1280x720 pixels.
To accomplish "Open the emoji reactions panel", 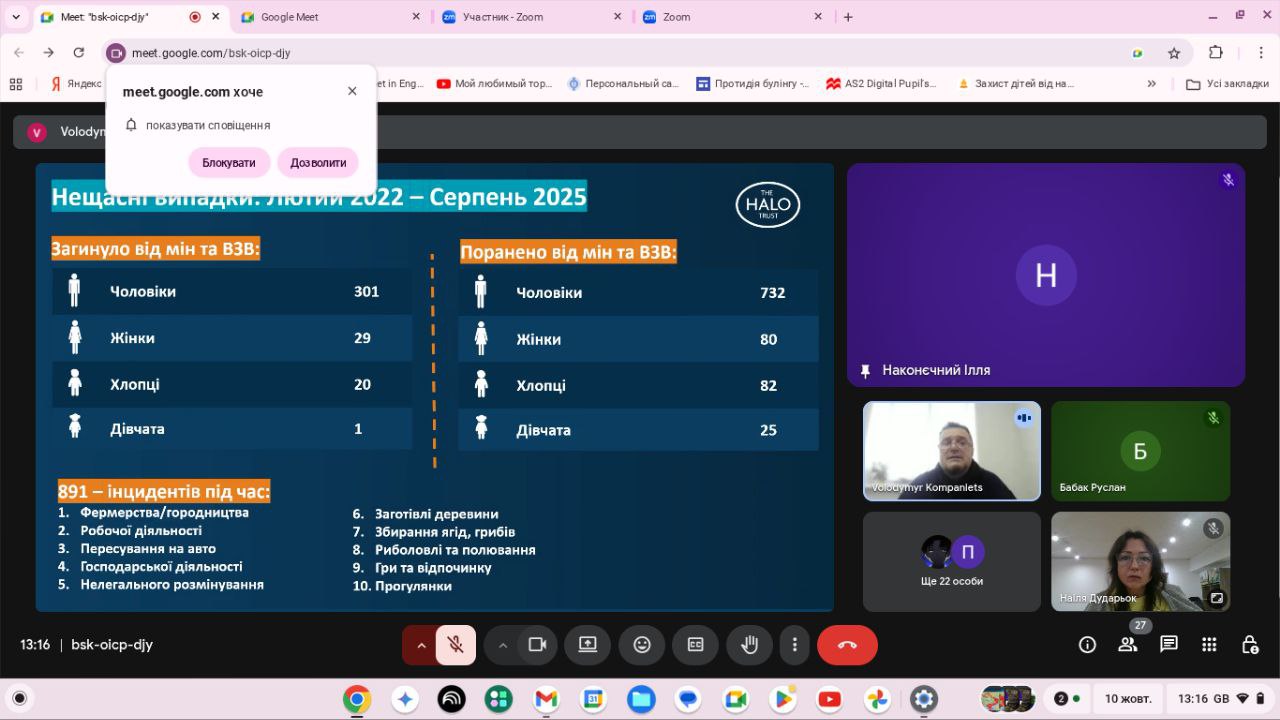I will coord(642,645).
